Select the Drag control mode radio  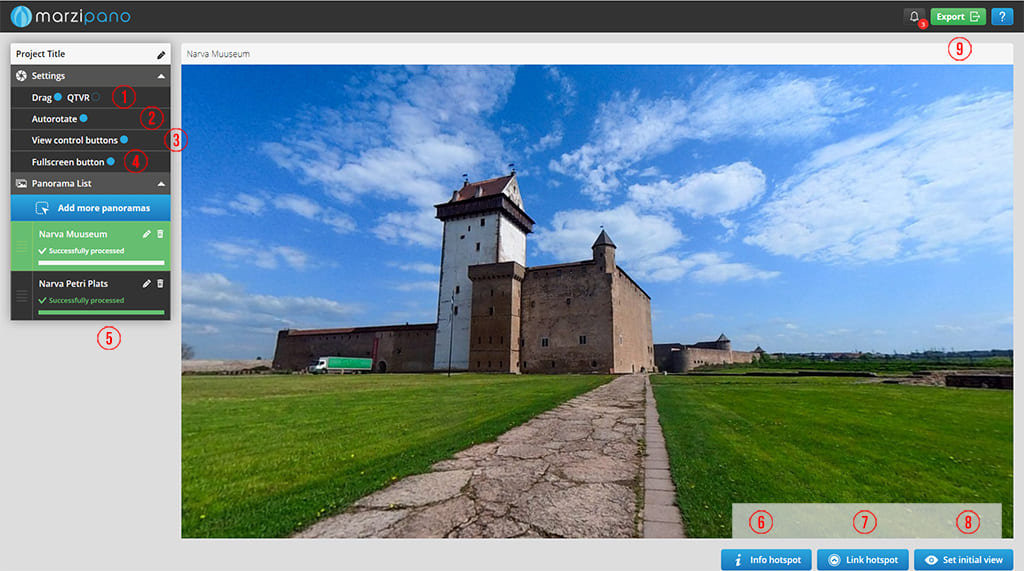coord(58,97)
